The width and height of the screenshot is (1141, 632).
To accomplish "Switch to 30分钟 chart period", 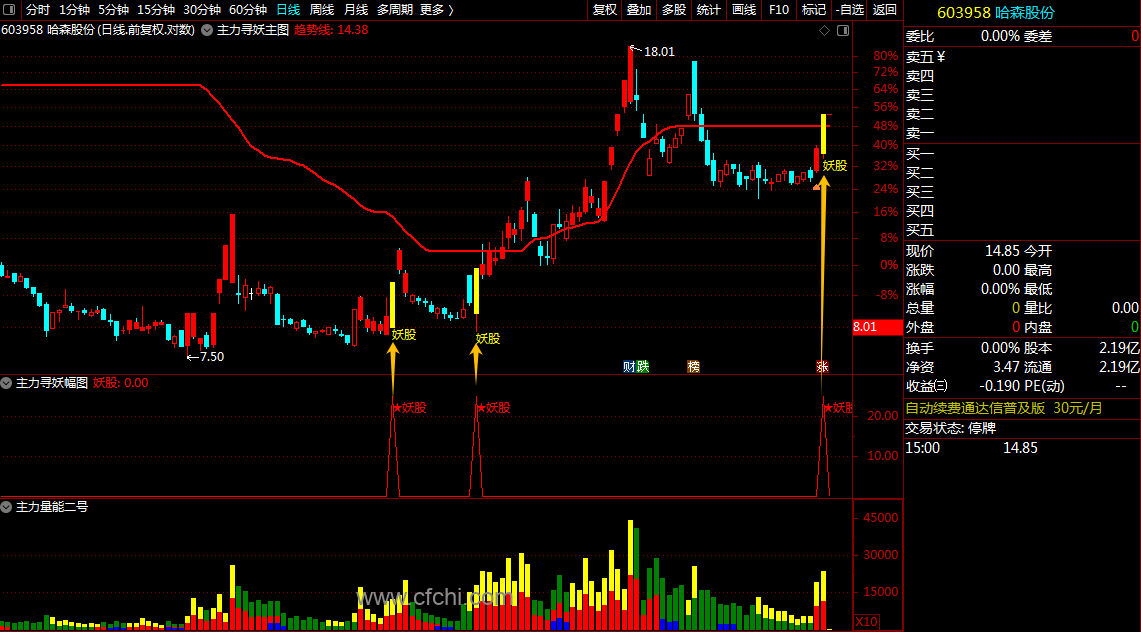I will [202, 9].
